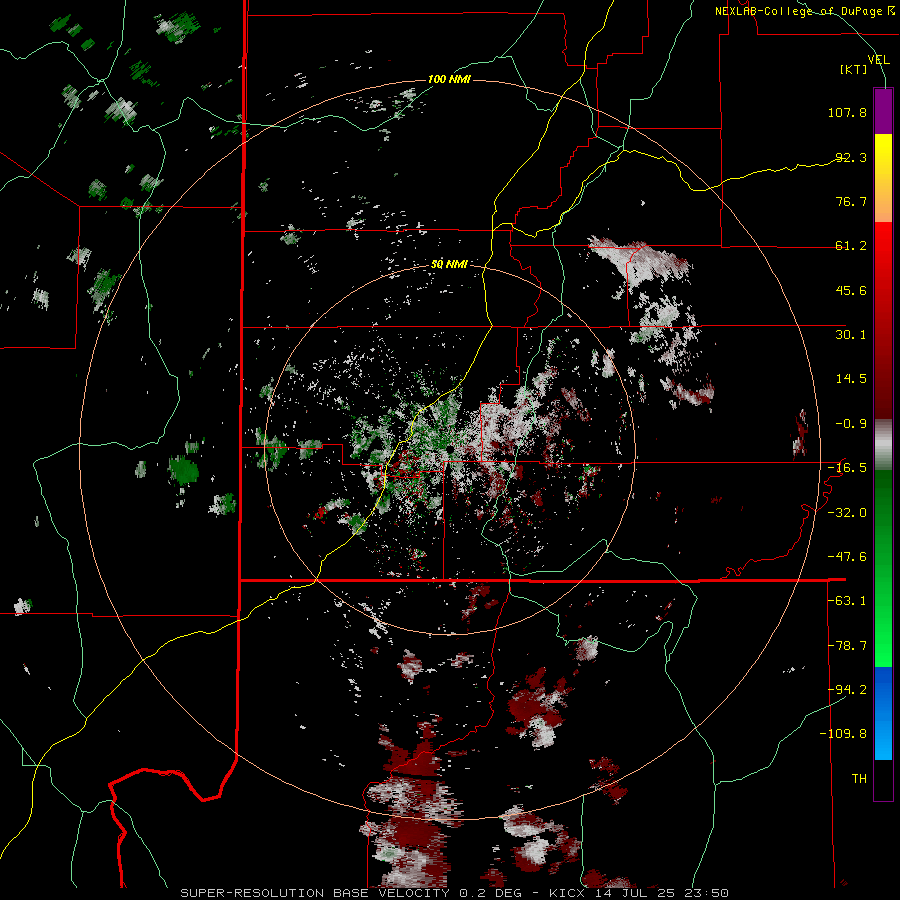The width and height of the screenshot is (900, 900).
Task: Click the -0.9 velocity scale value
Action: coord(851,424)
